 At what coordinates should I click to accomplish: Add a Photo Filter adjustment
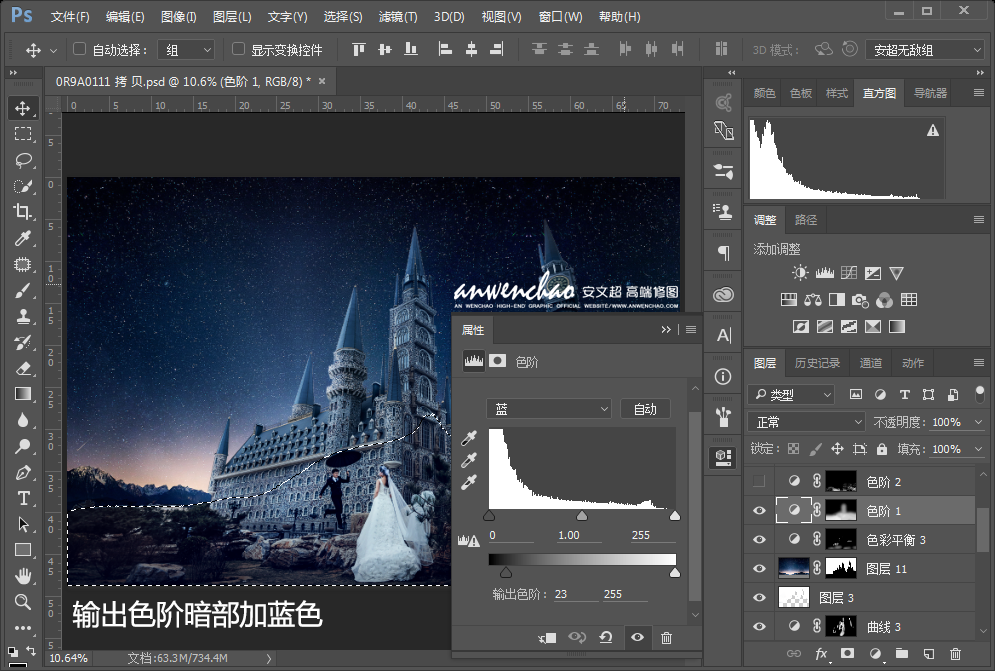[x=860, y=300]
